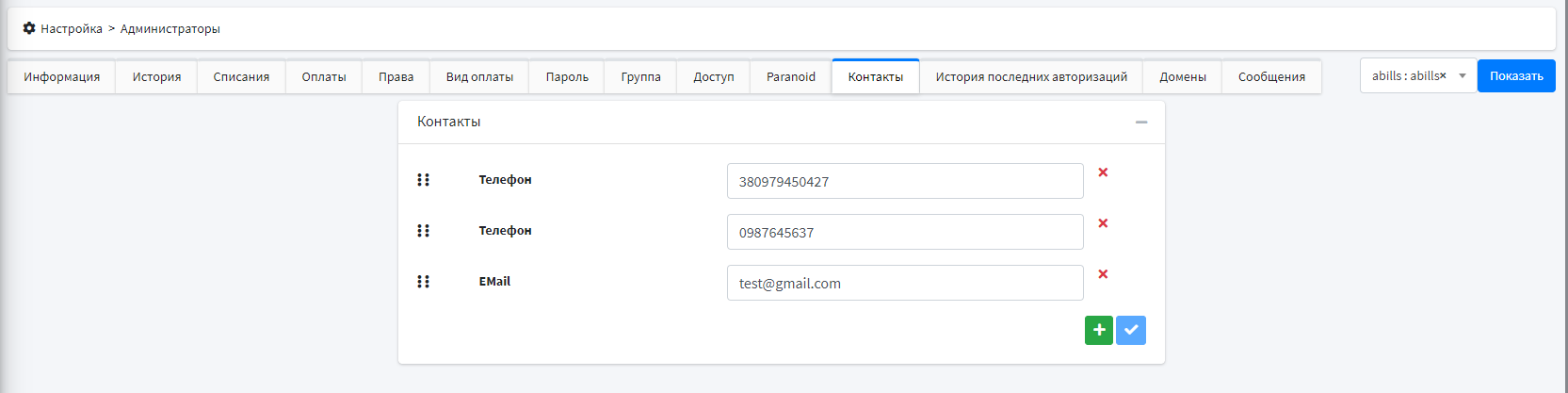Select the Домены tab
The height and width of the screenshot is (393, 1568).
(1182, 77)
